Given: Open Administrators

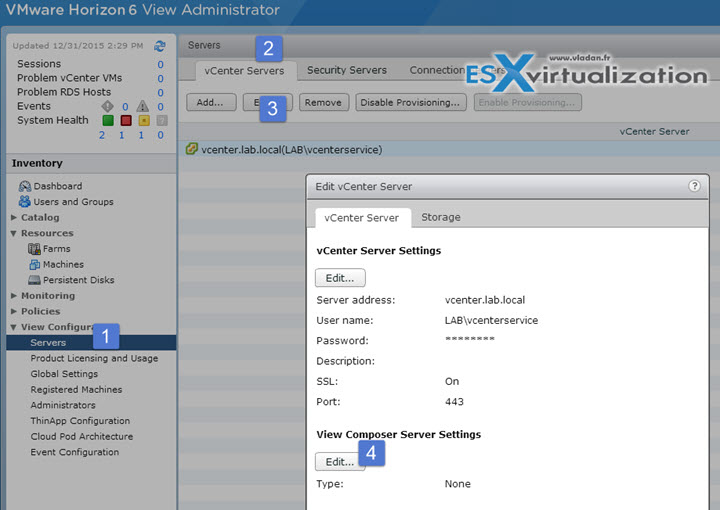Looking at the screenshot, I should pyautogui.click(x=63, y=405).
